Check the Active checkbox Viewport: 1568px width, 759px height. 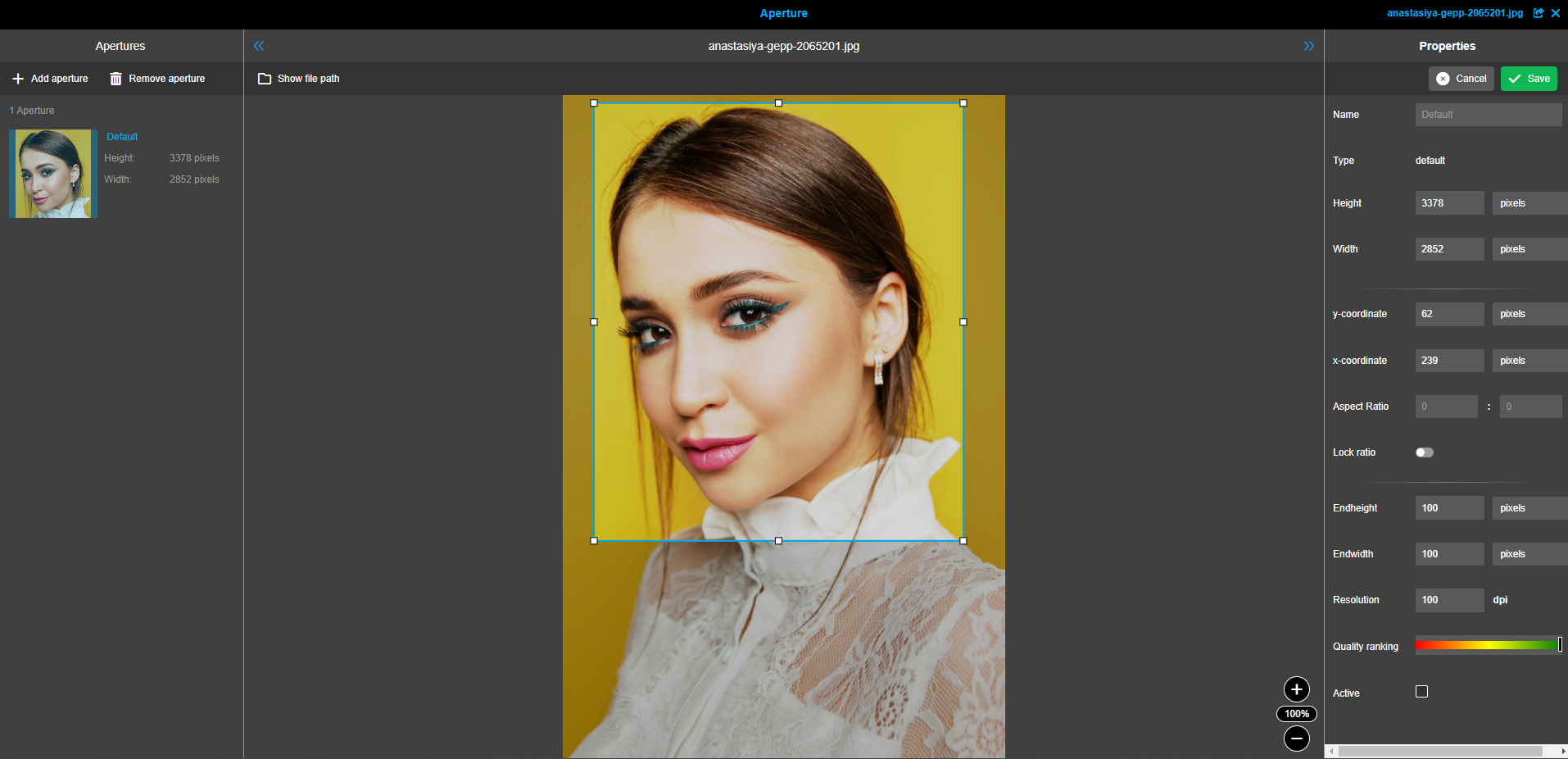1421,692
